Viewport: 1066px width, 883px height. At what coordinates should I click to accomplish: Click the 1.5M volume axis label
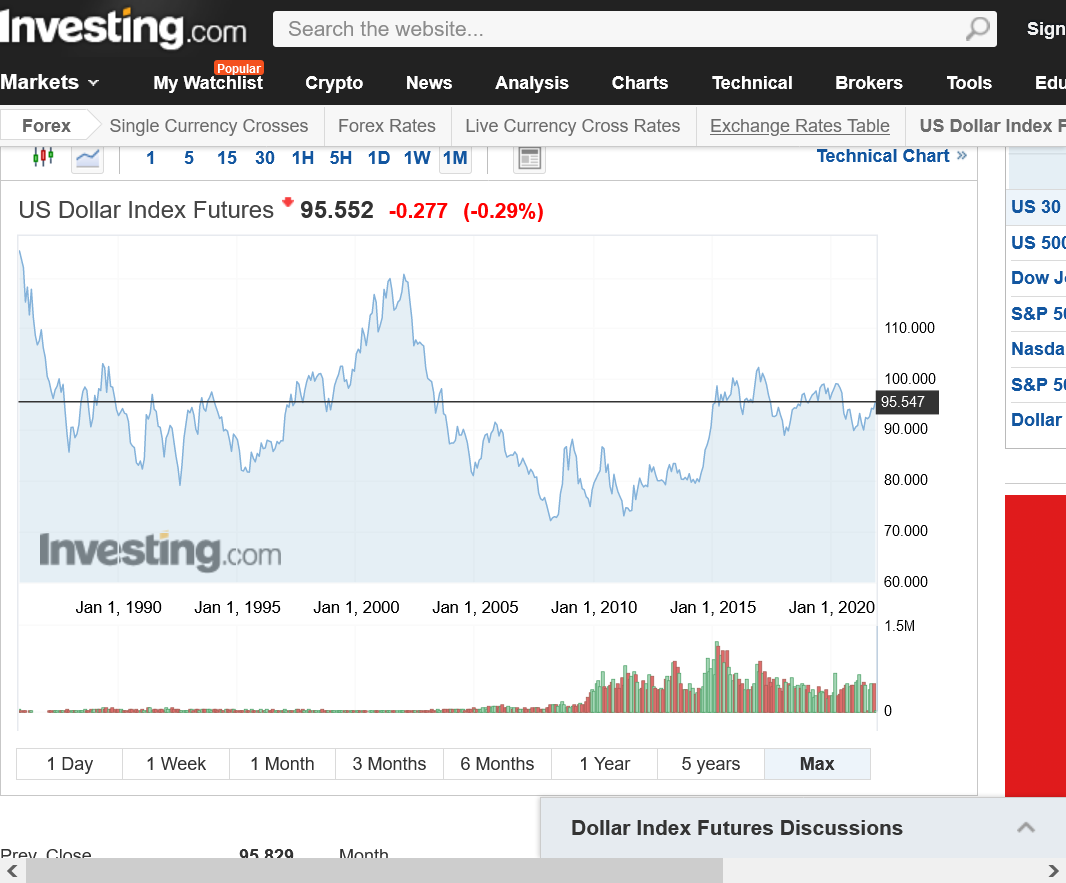click(x=899, y=625)
